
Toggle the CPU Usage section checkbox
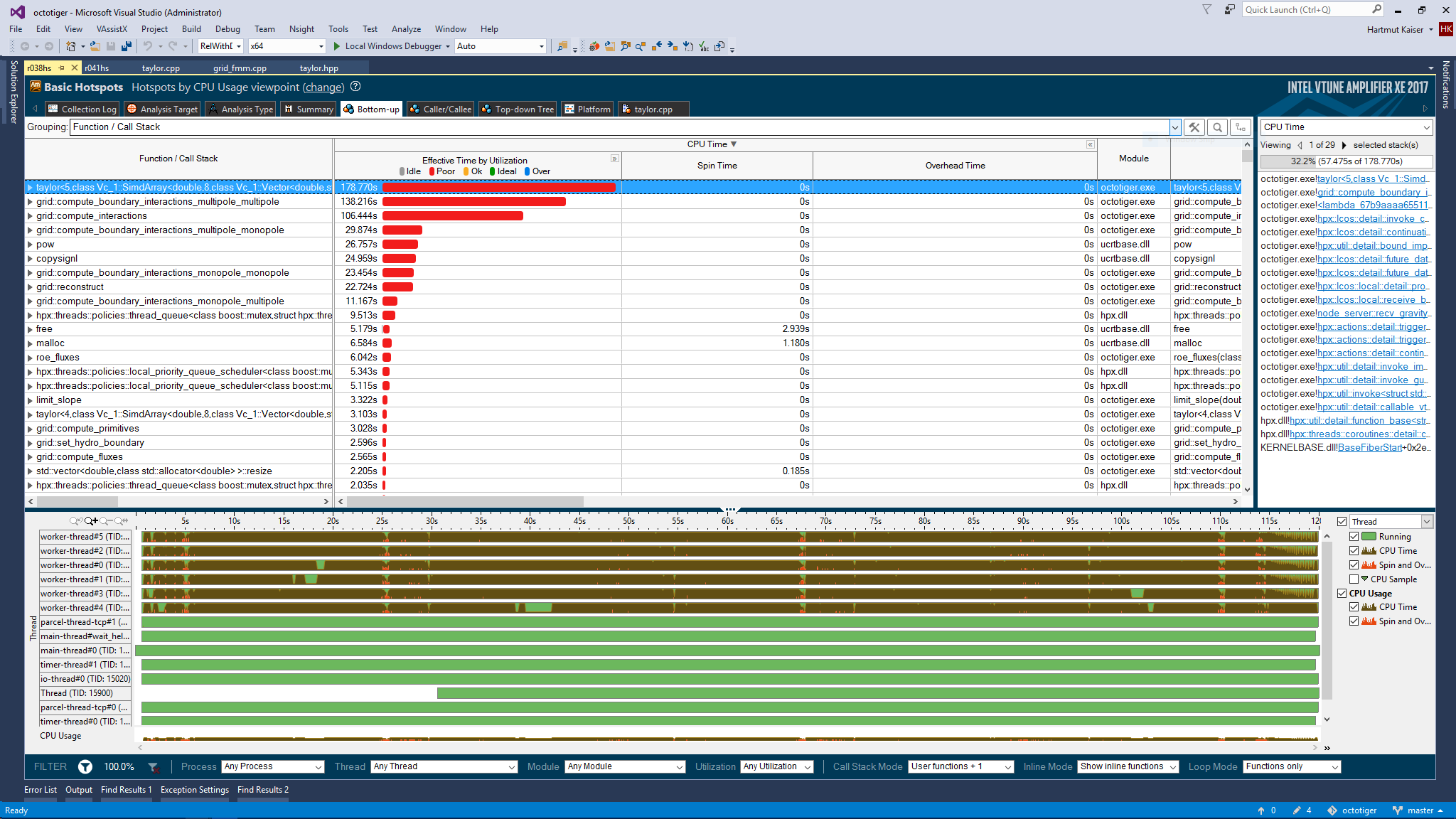click(1342, 594)
